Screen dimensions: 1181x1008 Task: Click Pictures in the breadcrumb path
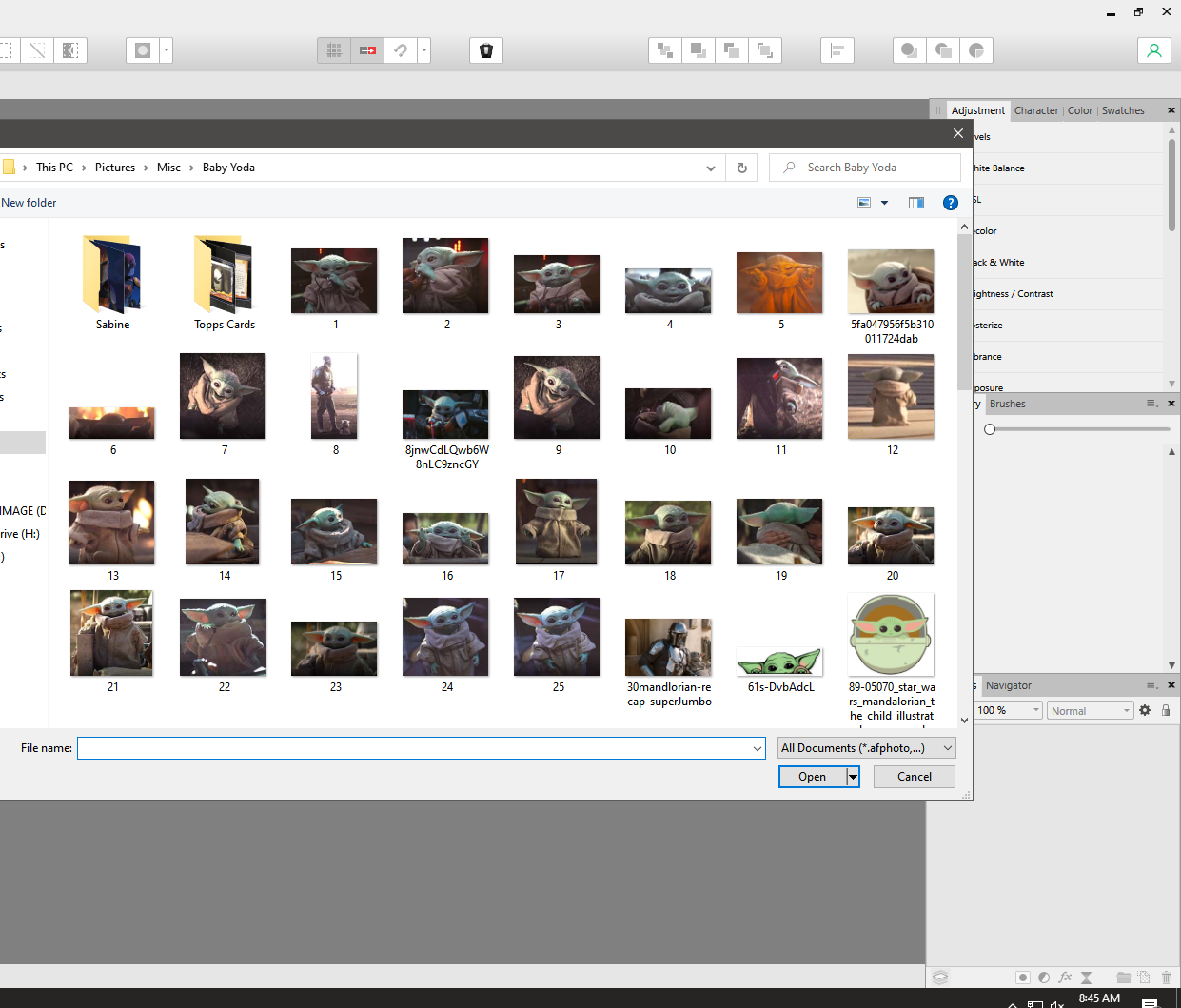tap(115, 168)
